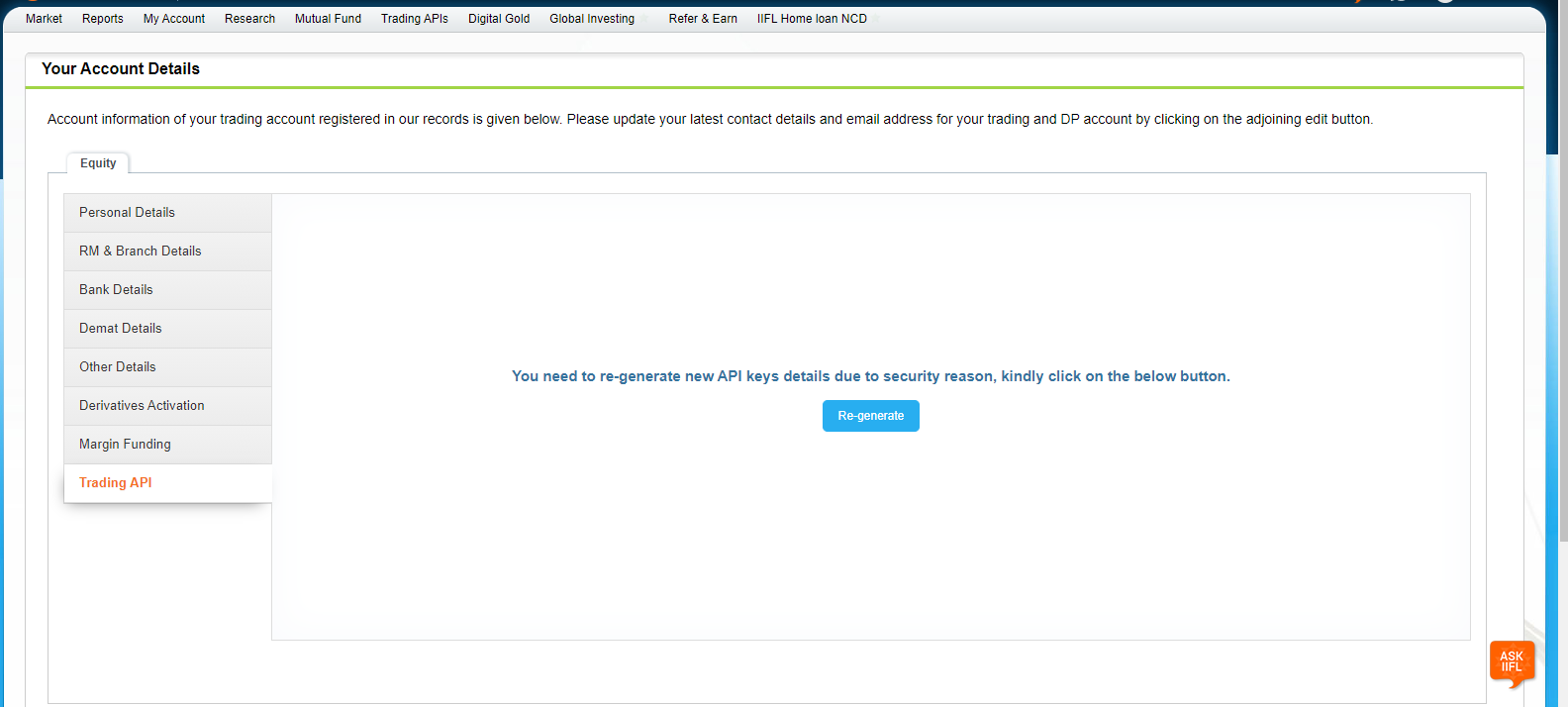
Task: Click the Your Account Details heading
Action: (121, 68)
